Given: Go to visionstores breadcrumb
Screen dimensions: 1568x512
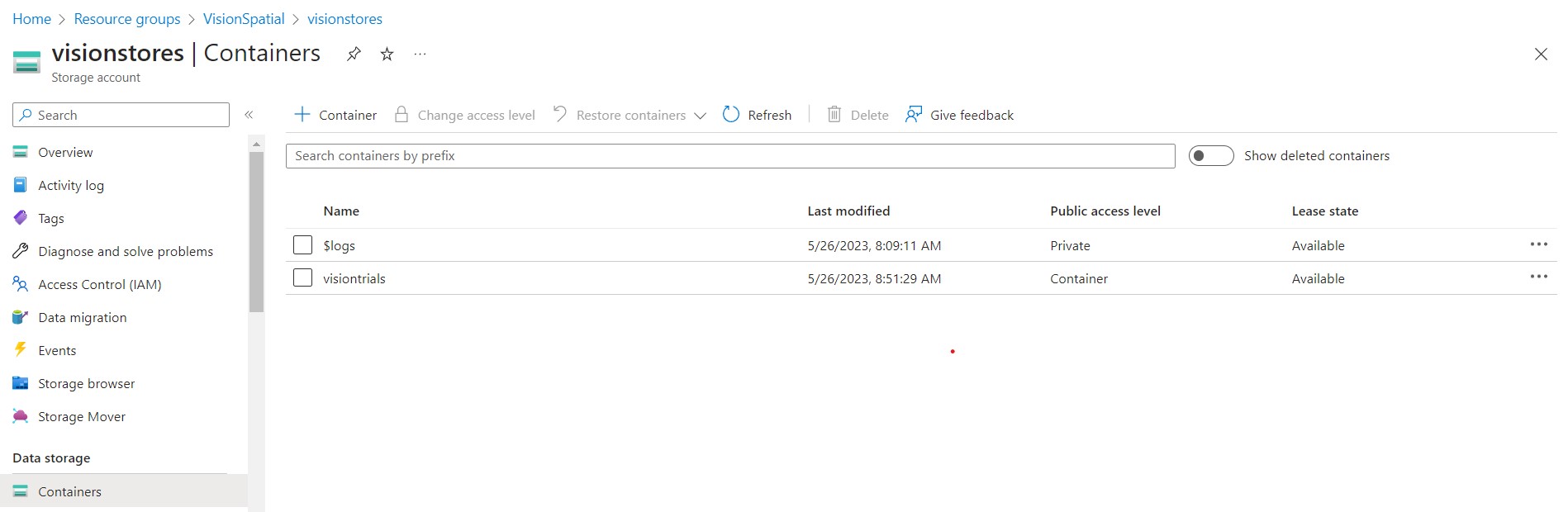Looking at the screenshot, I should [344, 19].
